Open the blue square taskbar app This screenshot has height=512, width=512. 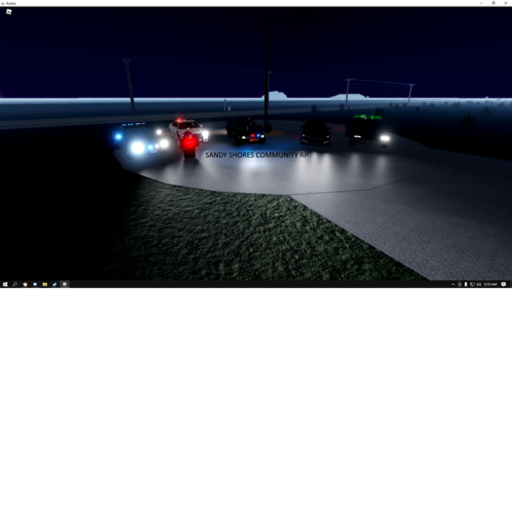(35, 284)
